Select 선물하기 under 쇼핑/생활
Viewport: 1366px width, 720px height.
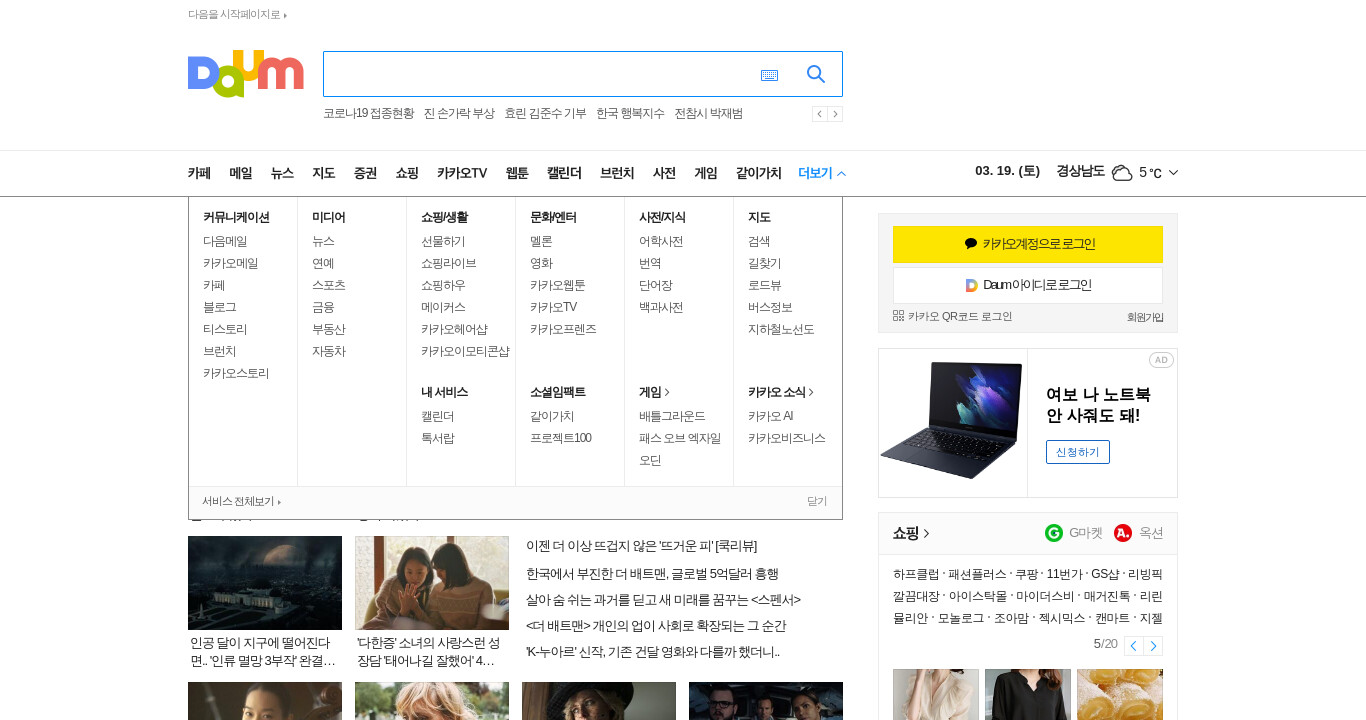[443, 241]
